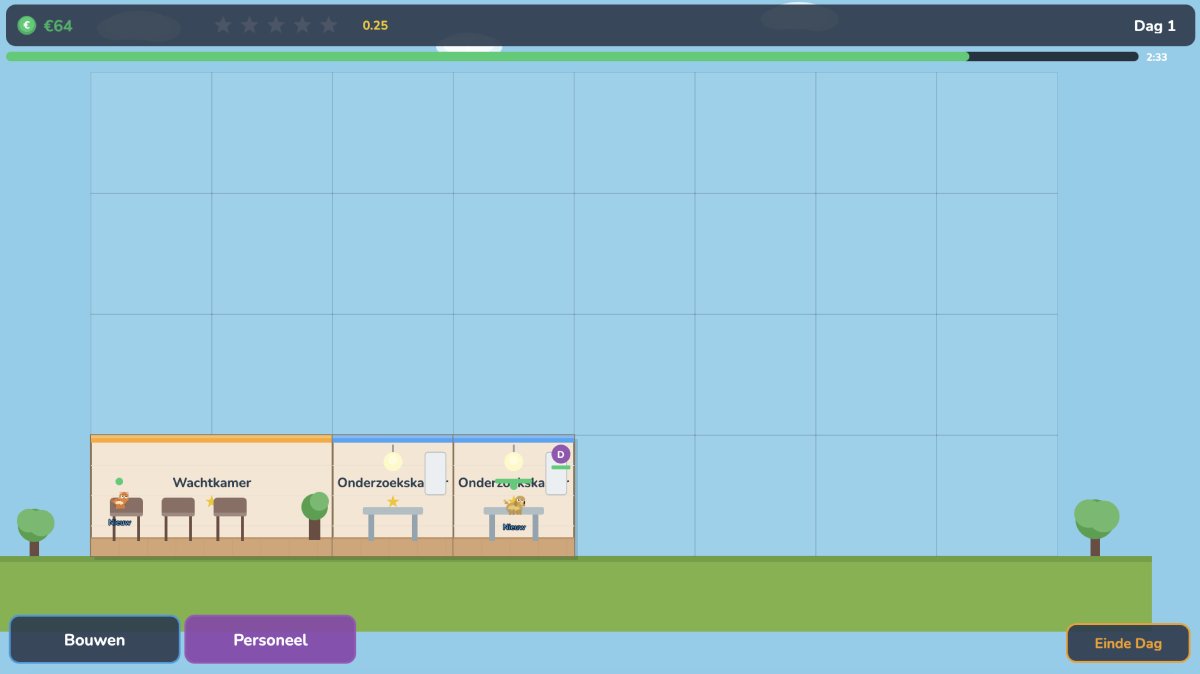This screenshot has width=1200, height=674.
Task: Click the 2:33 remaining time label
Action: click(1156, 57)
